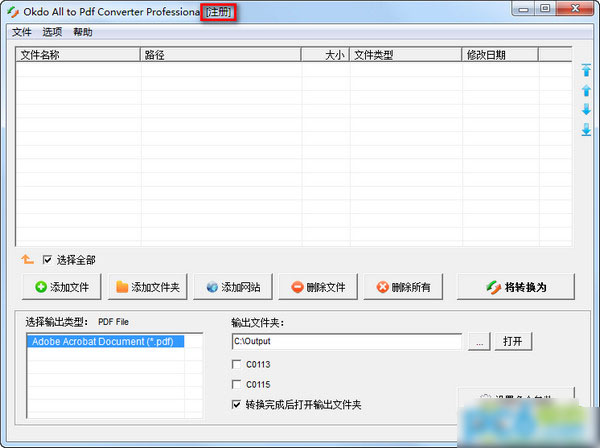Viewport: 600px width, 448px height.
Task: Click the 删除所有 button
Action: pos(403,287)
